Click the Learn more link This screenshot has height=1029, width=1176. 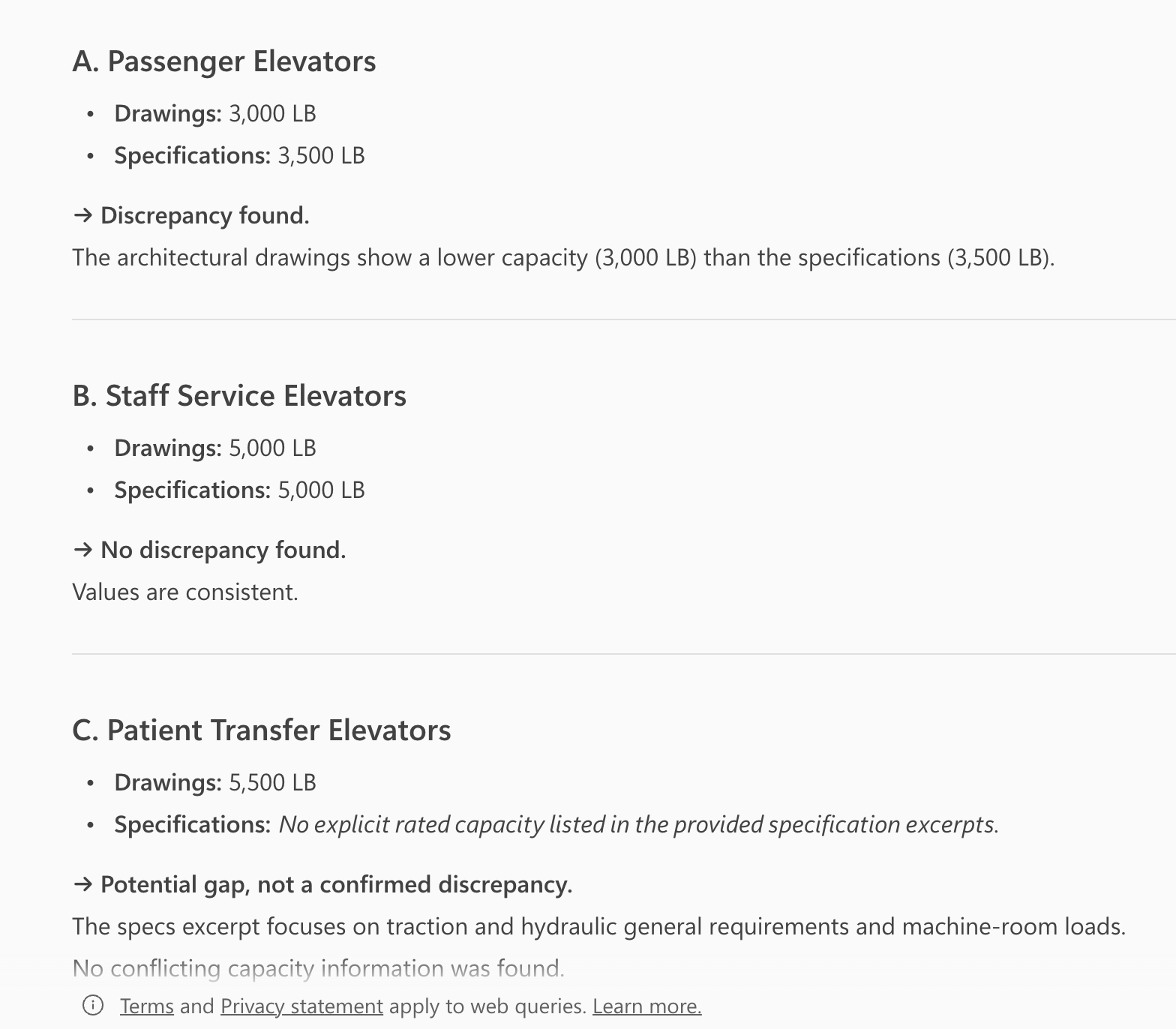(x=646, y=1006)
